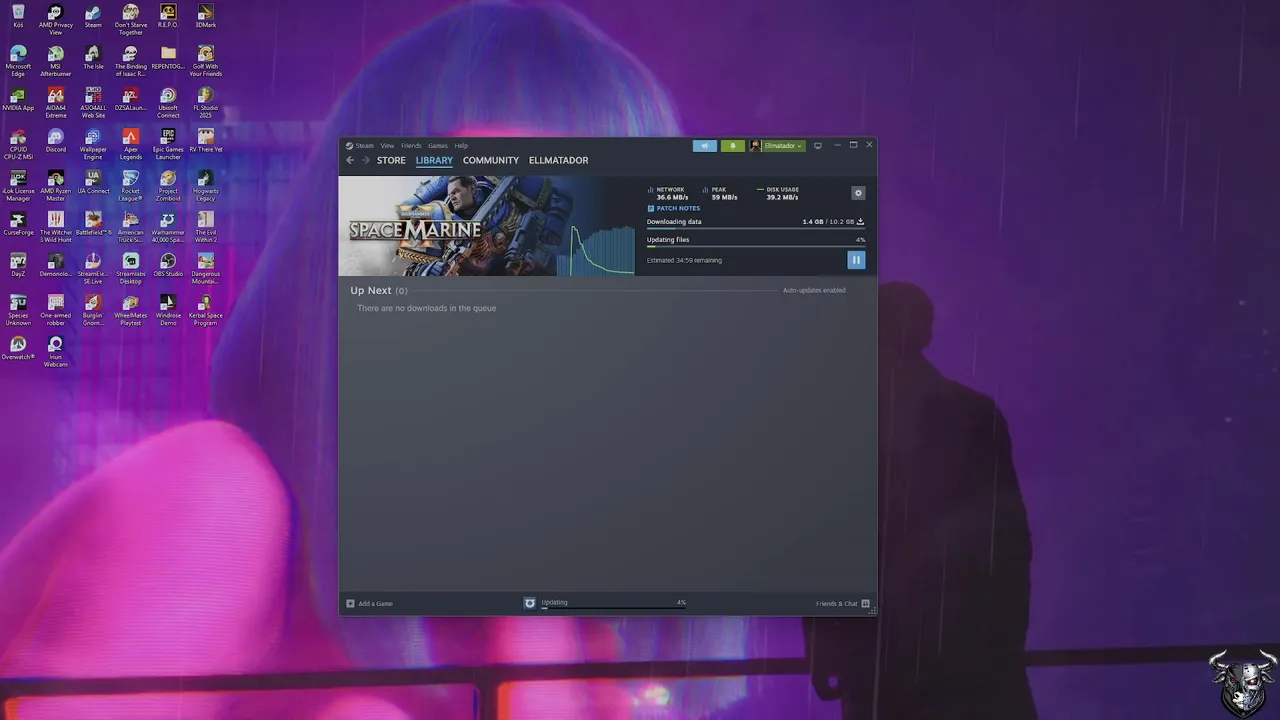Click the Up Next heading

click(379, 290)
